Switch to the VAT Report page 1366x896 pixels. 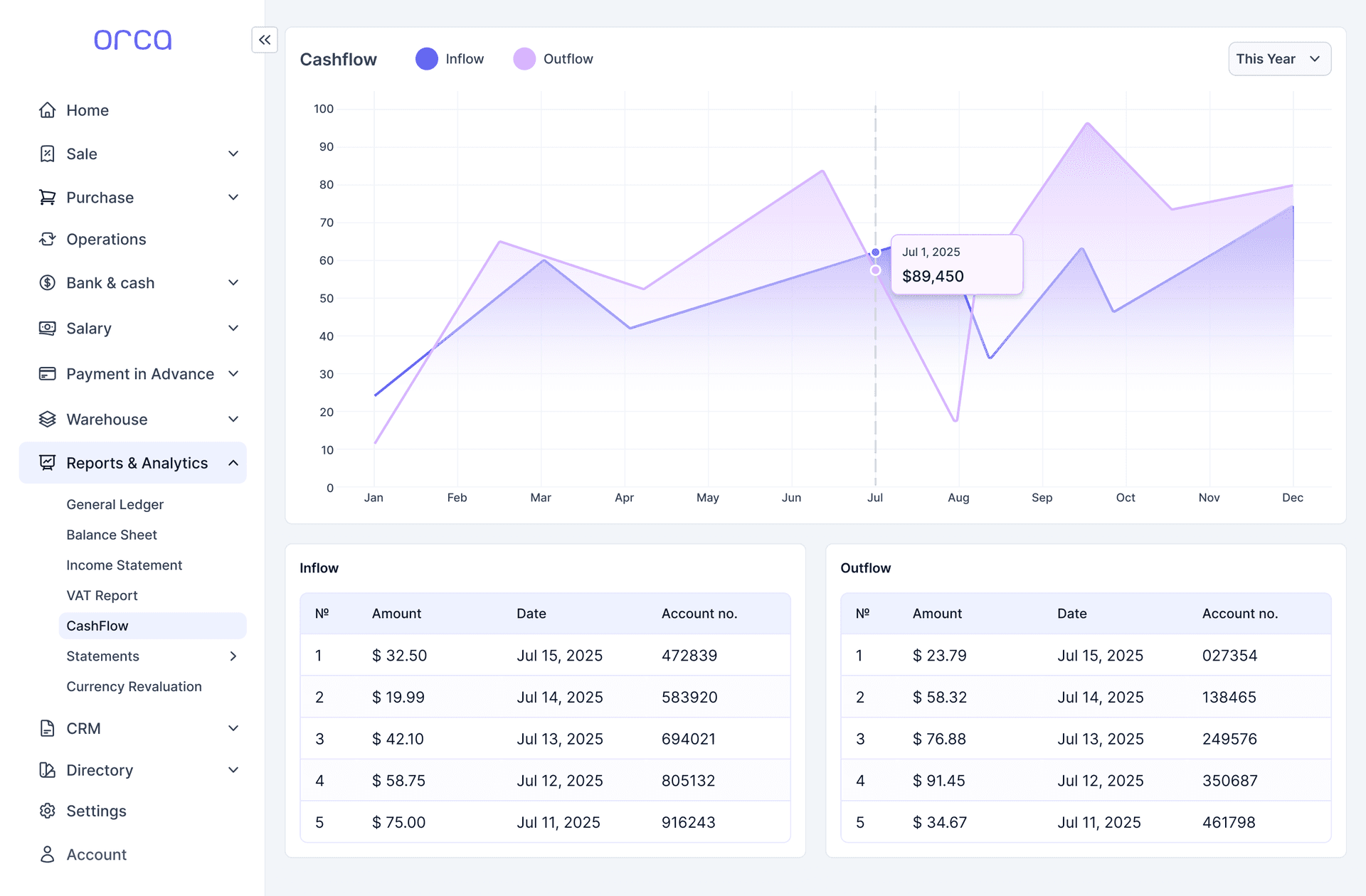point(102,595)
